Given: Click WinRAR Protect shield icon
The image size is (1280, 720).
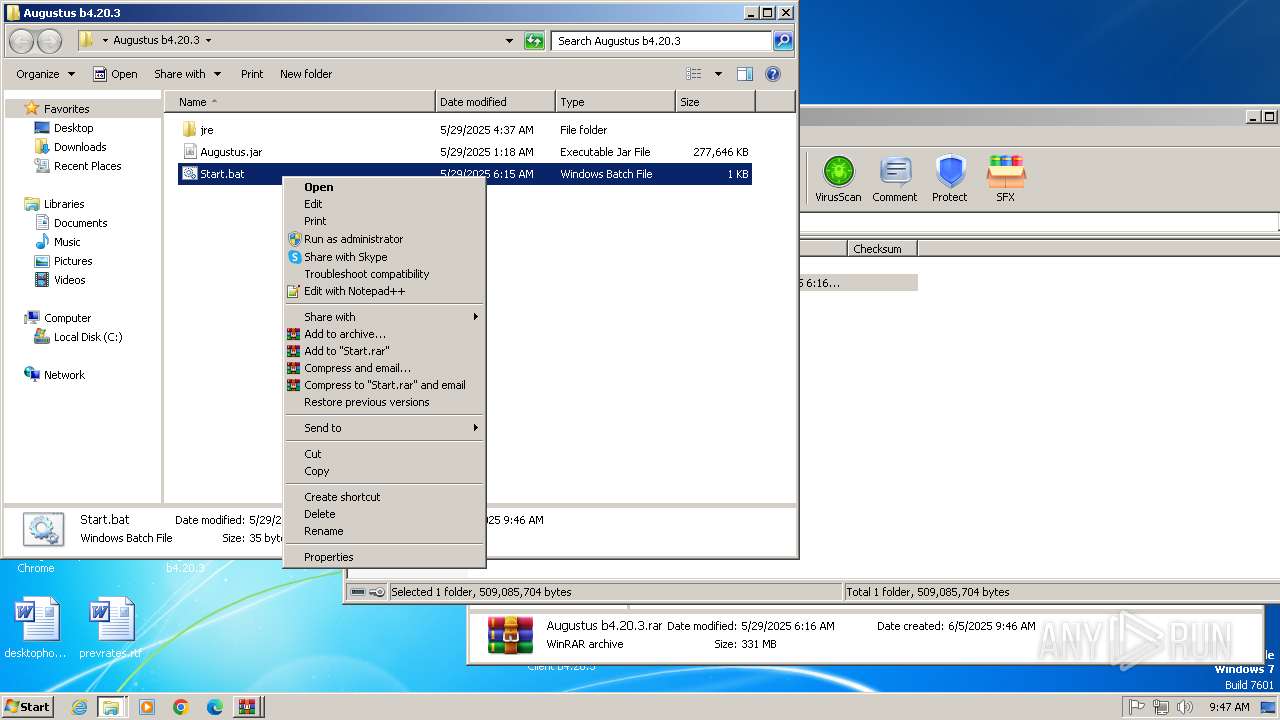Looking at the screenshot, I should tap(950, 179).
